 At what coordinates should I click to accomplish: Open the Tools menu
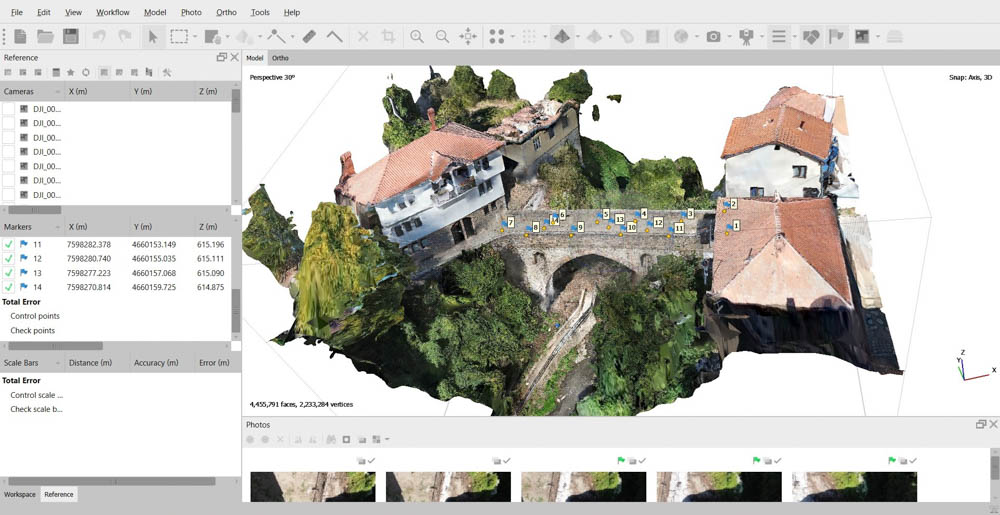[x=260, y=12]
